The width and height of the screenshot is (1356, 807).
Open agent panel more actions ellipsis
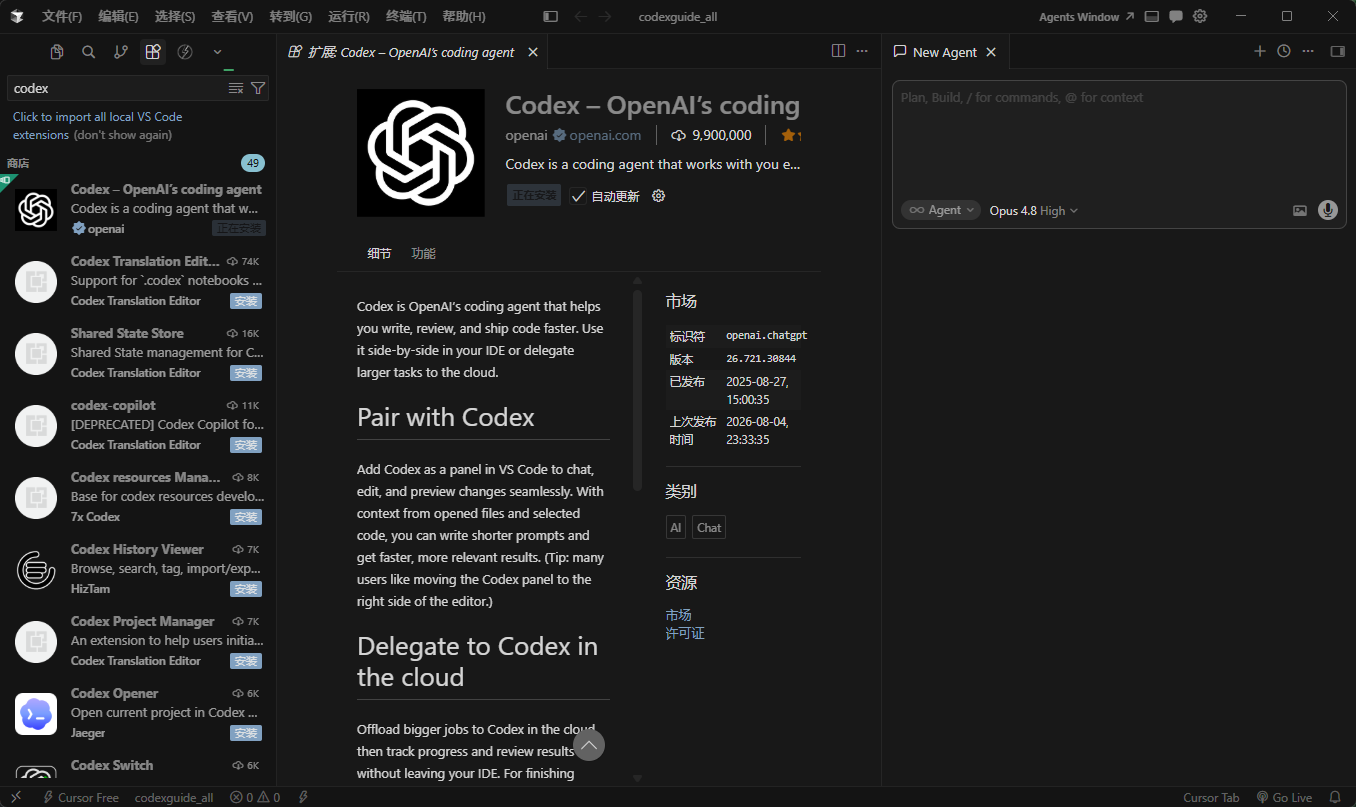point(1308,51)
